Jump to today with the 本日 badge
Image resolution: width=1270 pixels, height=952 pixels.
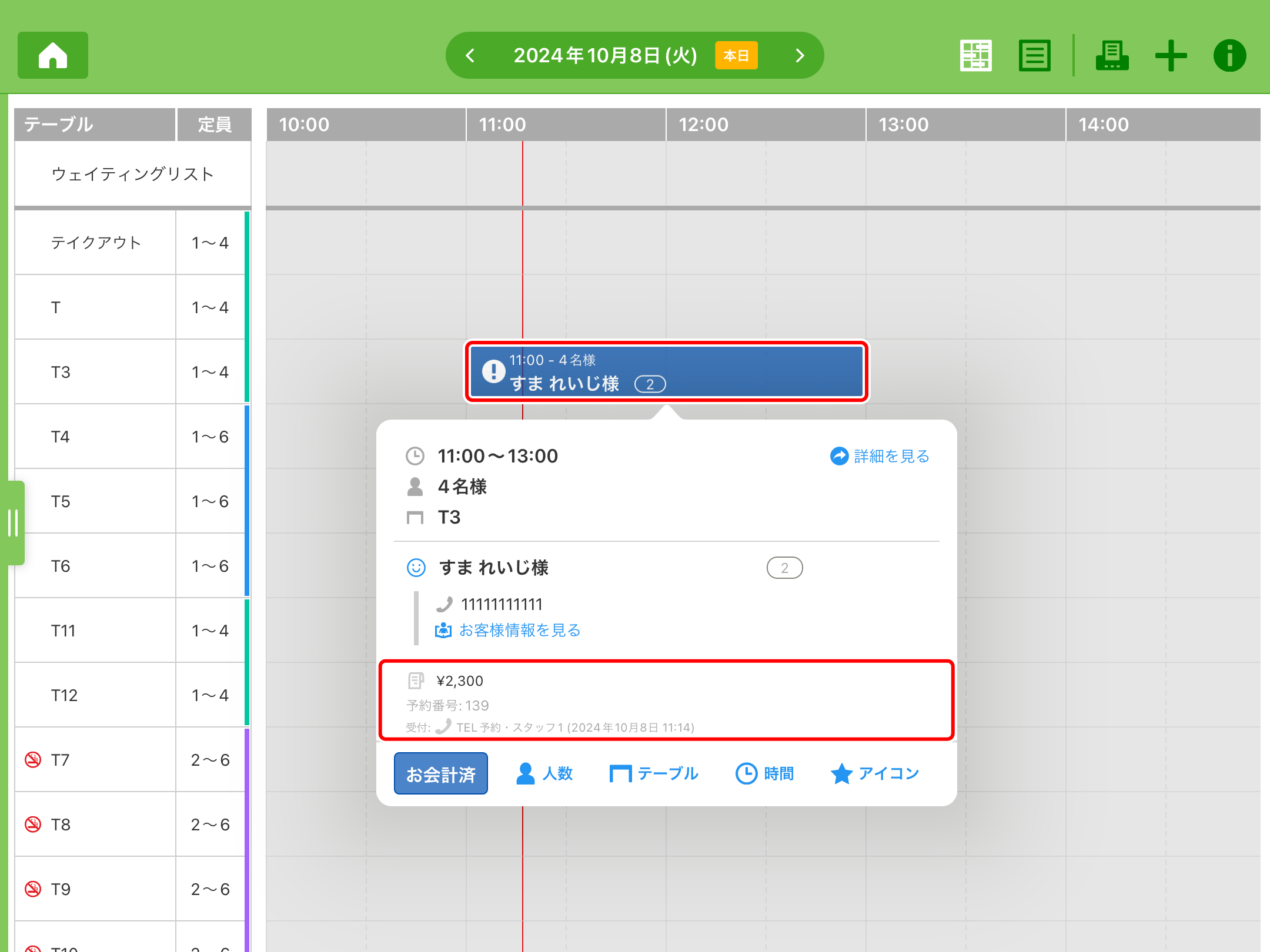736,55
